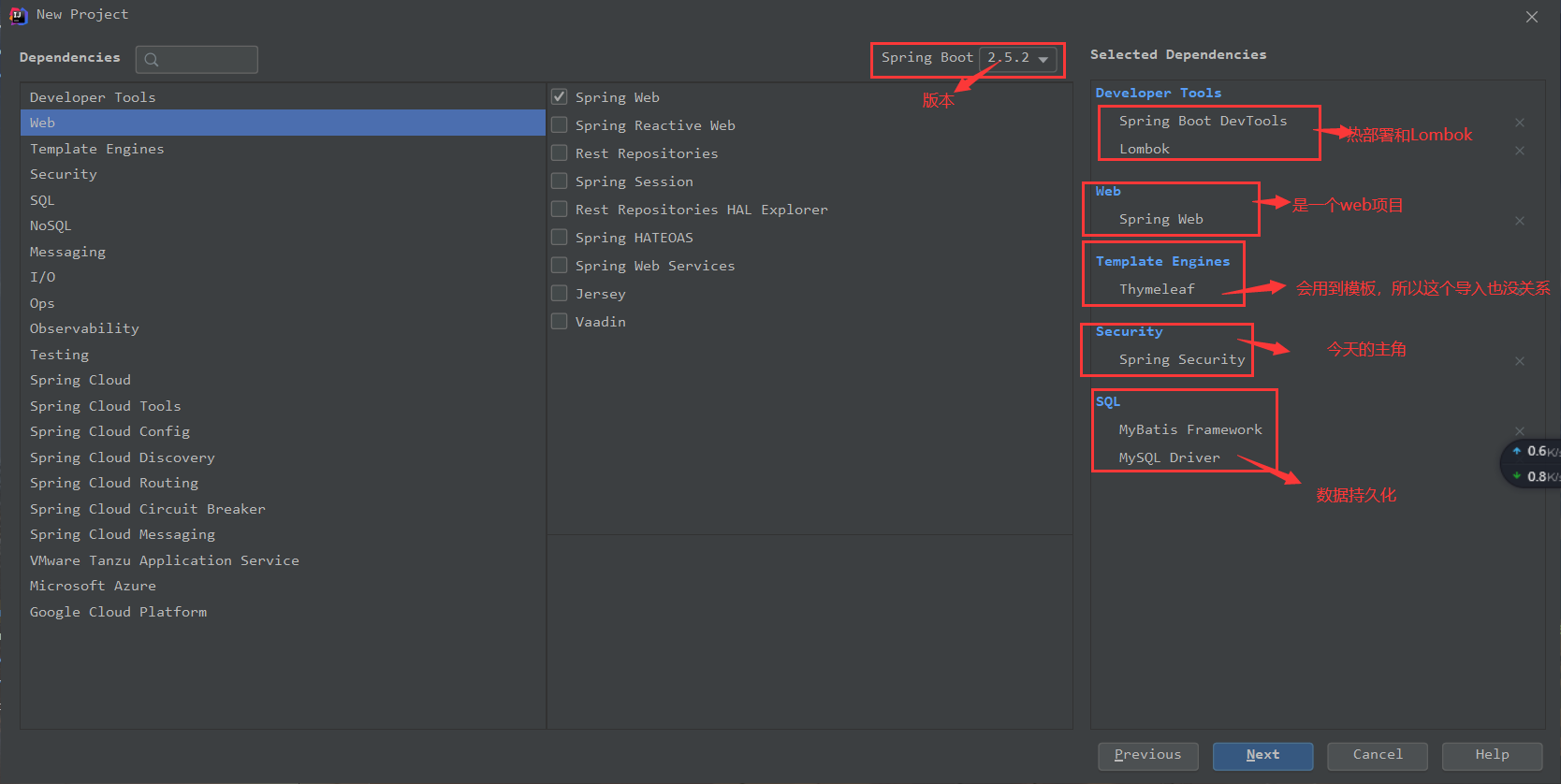Select the Web category

click(283, 123)
